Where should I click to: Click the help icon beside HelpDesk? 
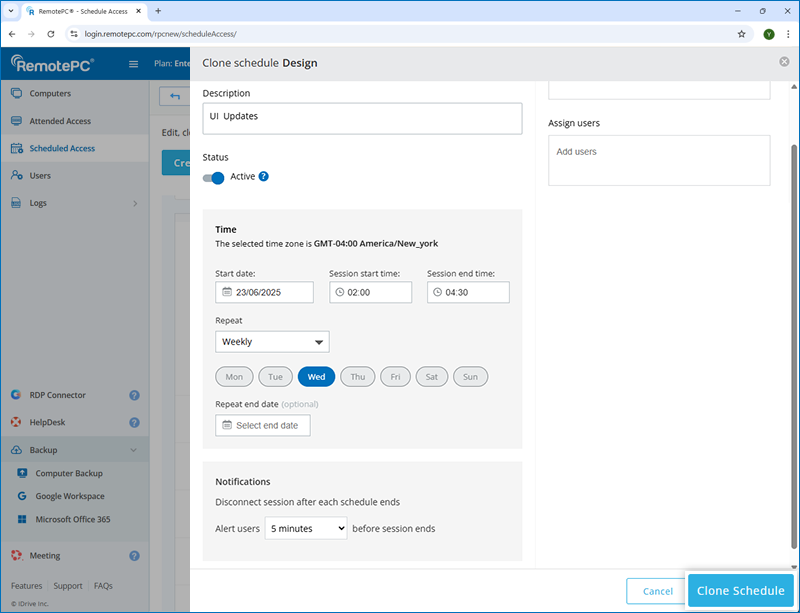tap(134, 422)
